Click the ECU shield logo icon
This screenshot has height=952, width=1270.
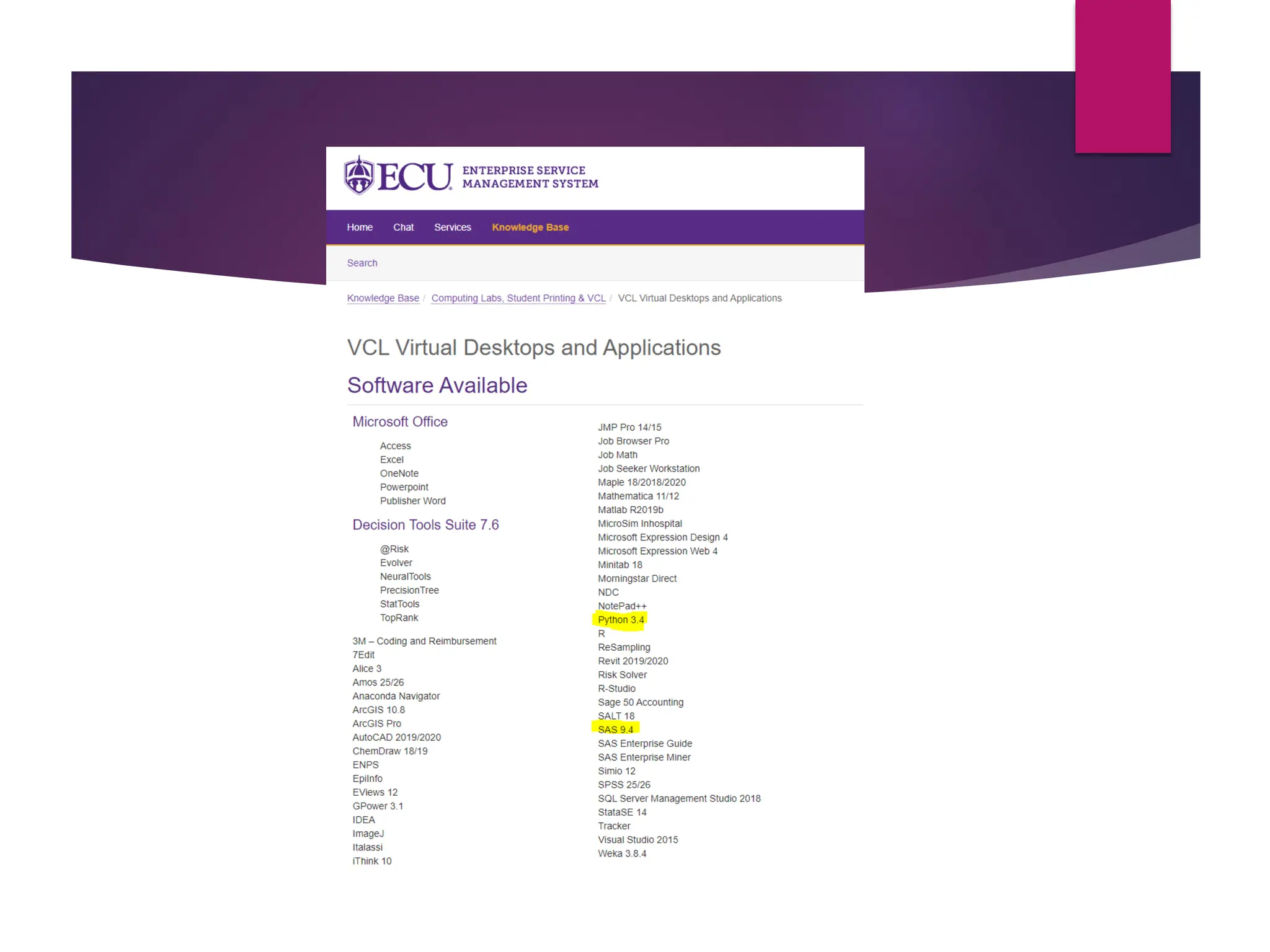point(358,175)
